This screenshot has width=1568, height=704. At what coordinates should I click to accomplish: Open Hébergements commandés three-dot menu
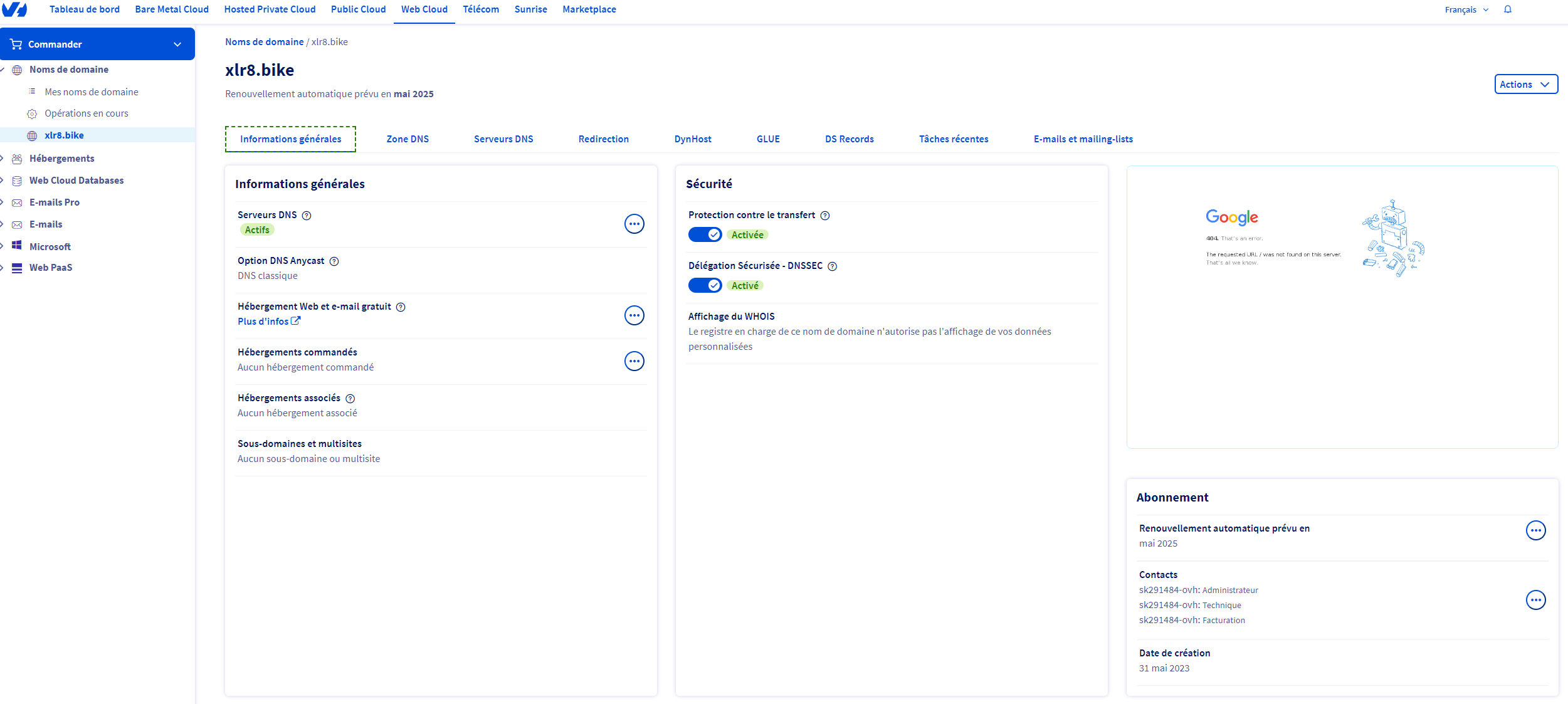point(634,361)
